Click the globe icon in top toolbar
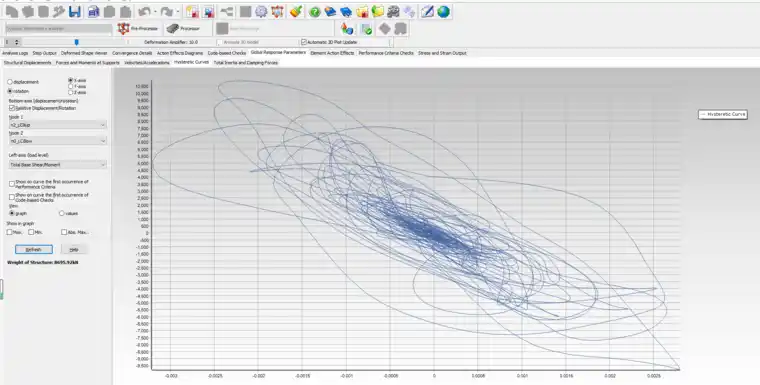Image resolution: width=760 pixels, height=385 pixels. [x=443, y=12]
